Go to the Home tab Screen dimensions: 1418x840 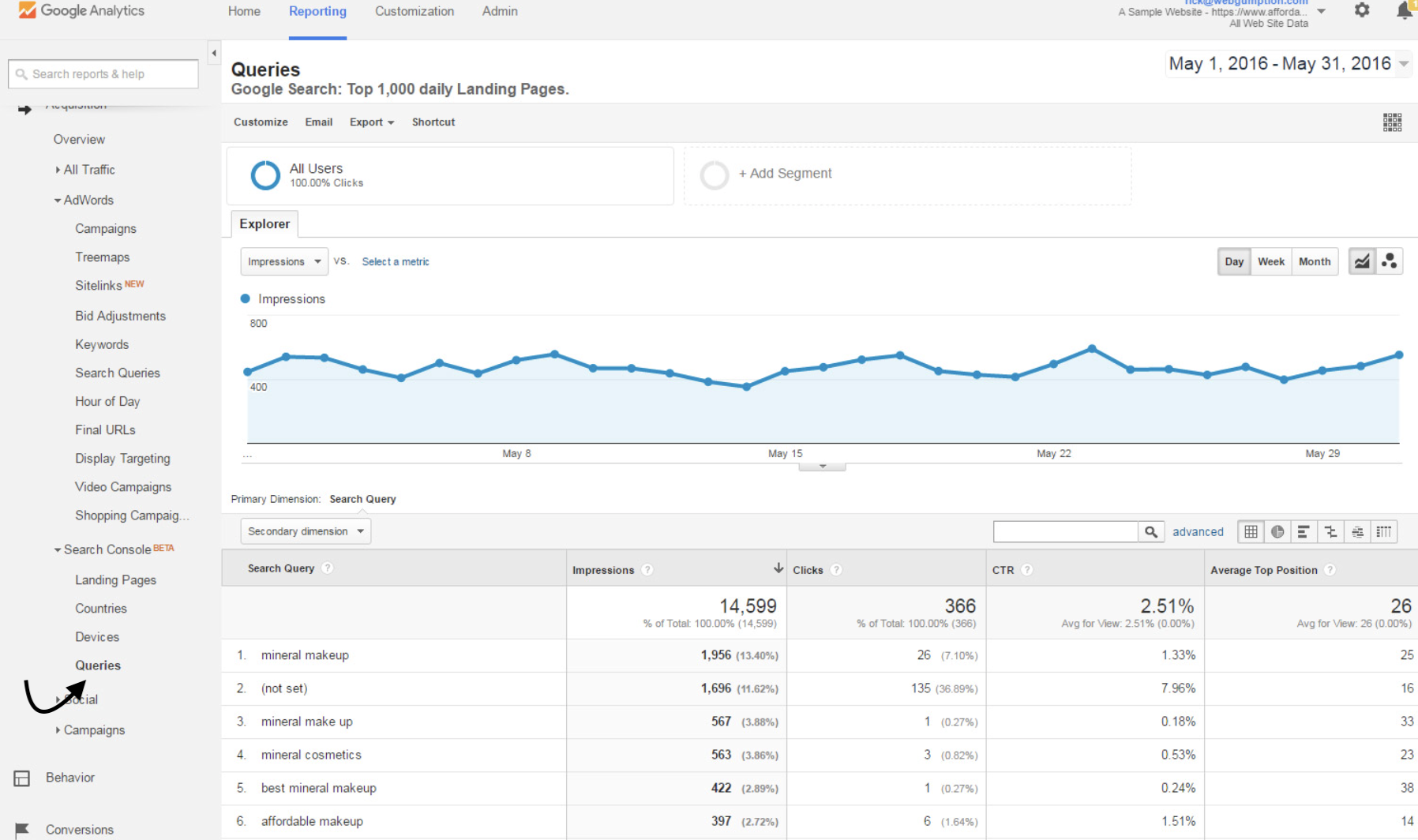click(x=244, y=11)
